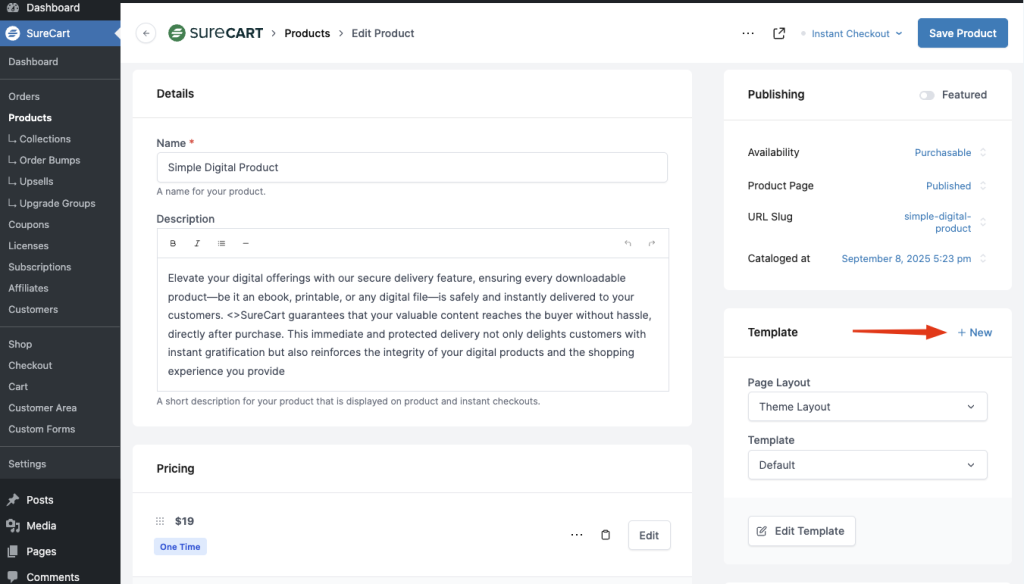Open the three-dots more options menu in header
Viewport: 1024px width, 584px height.
[748, 33]
